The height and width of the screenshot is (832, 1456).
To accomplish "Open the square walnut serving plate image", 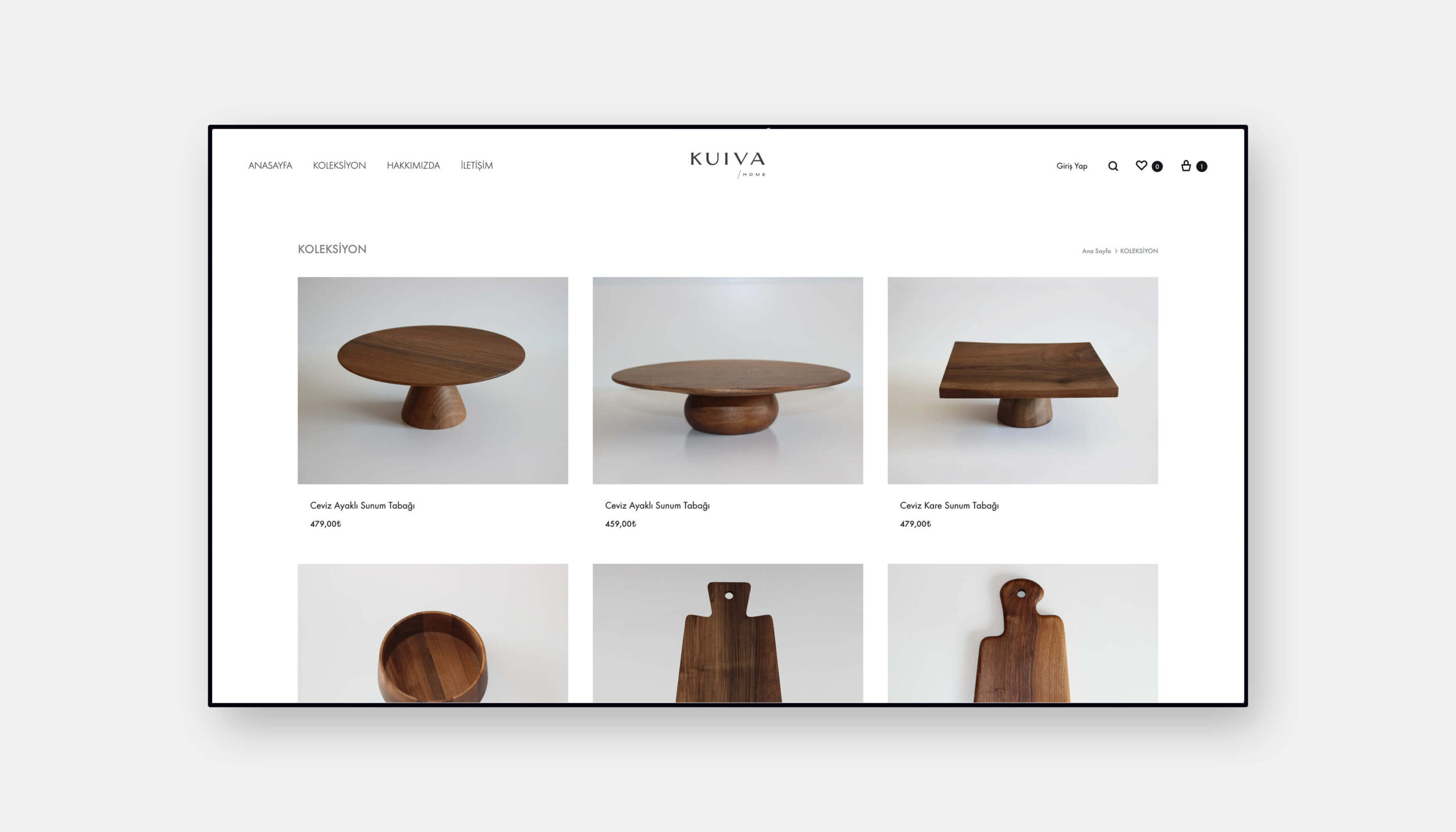I will point(1022,380).
